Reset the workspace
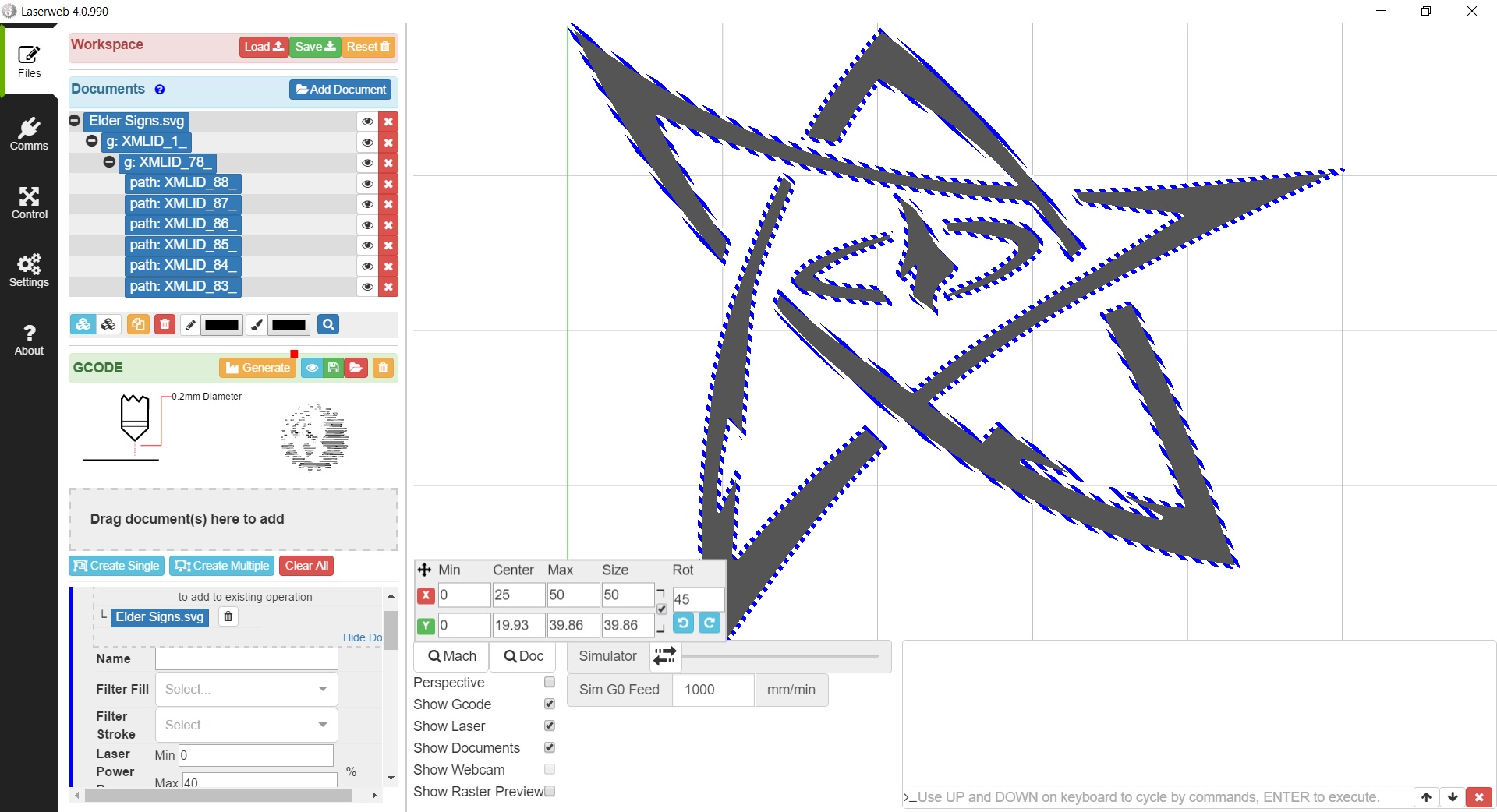Viewport: 1497px width, 812px height. pos(368,47)
